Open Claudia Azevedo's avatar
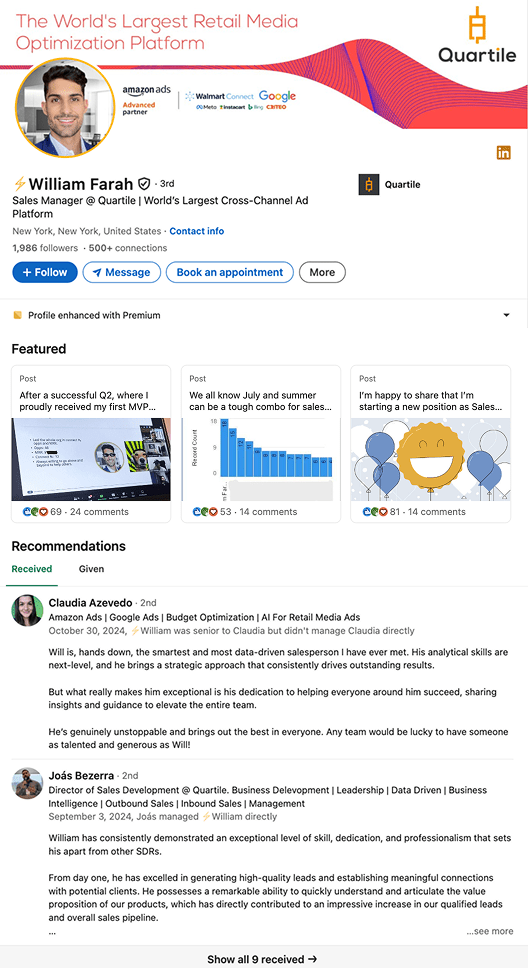Viewport: 528px width, 968px height. [27, 611]
